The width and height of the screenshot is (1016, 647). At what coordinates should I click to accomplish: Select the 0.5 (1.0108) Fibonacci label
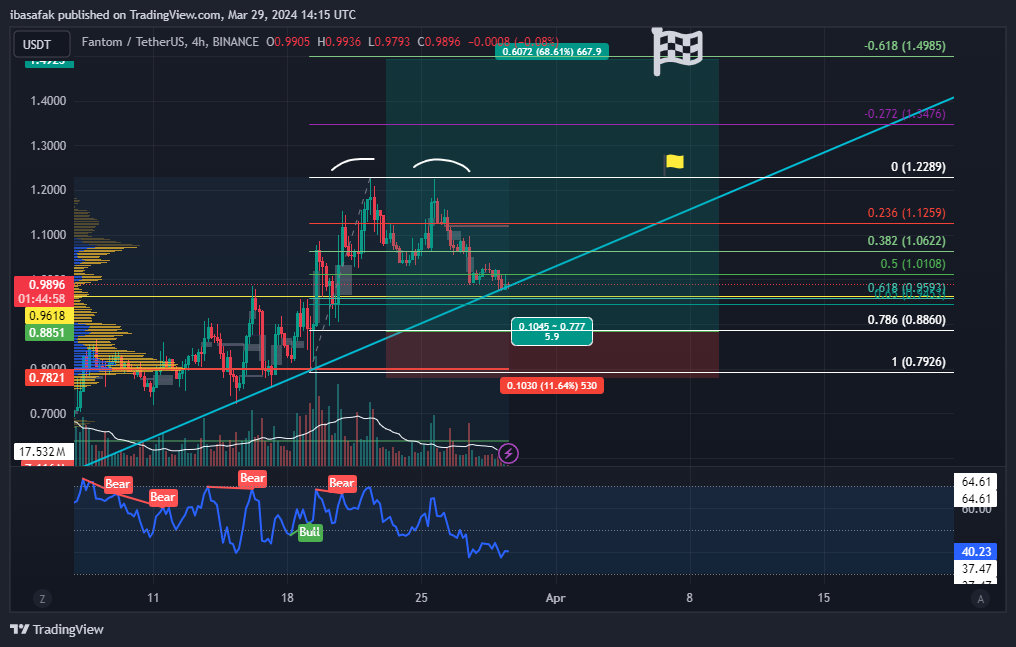pyautogui.click(x=913, y=264)
